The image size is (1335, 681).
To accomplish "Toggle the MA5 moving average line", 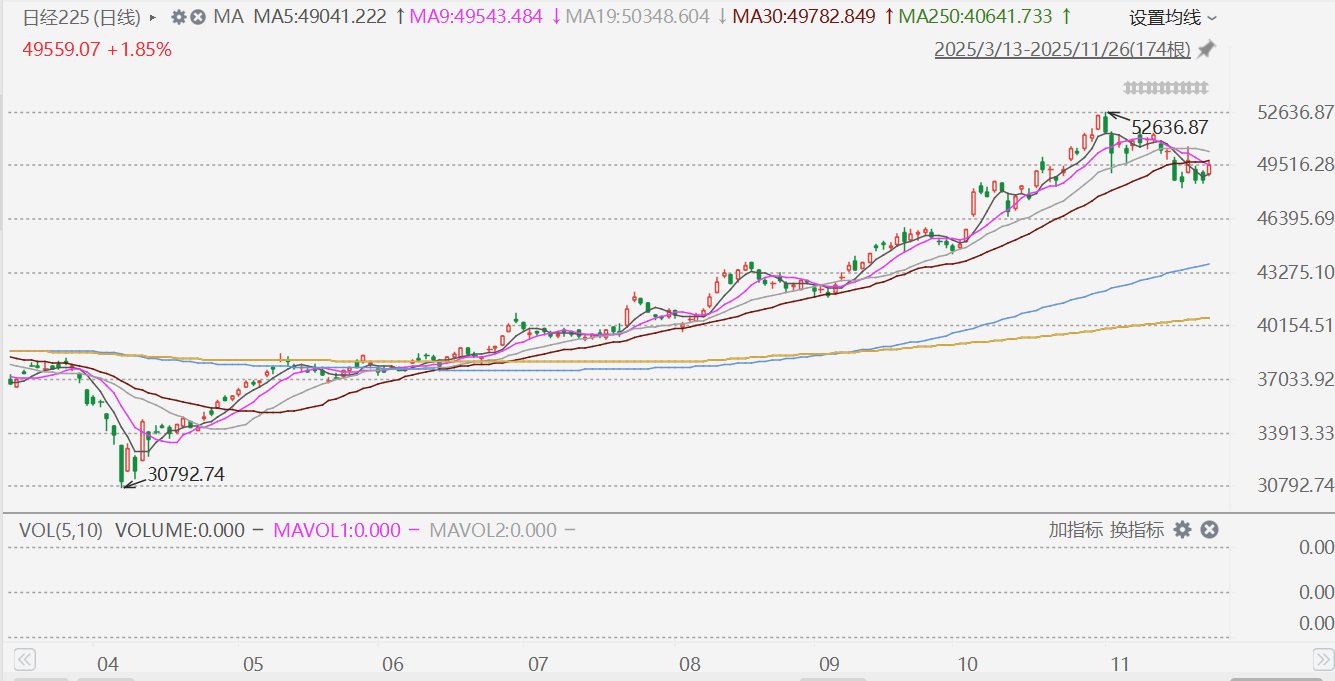I will (318, 17).
